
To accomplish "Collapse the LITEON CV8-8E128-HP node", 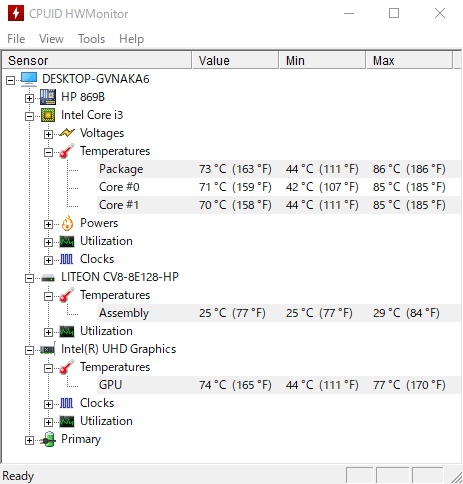I will click(x=29, y=278).
